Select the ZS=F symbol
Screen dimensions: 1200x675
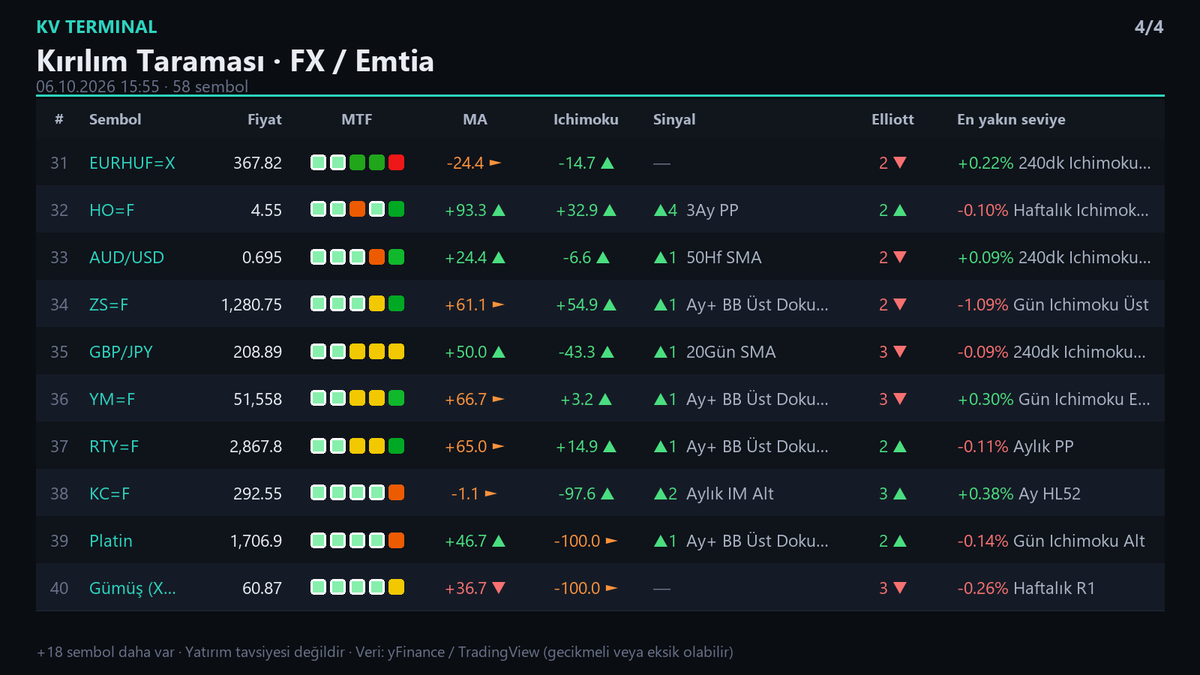109,304
